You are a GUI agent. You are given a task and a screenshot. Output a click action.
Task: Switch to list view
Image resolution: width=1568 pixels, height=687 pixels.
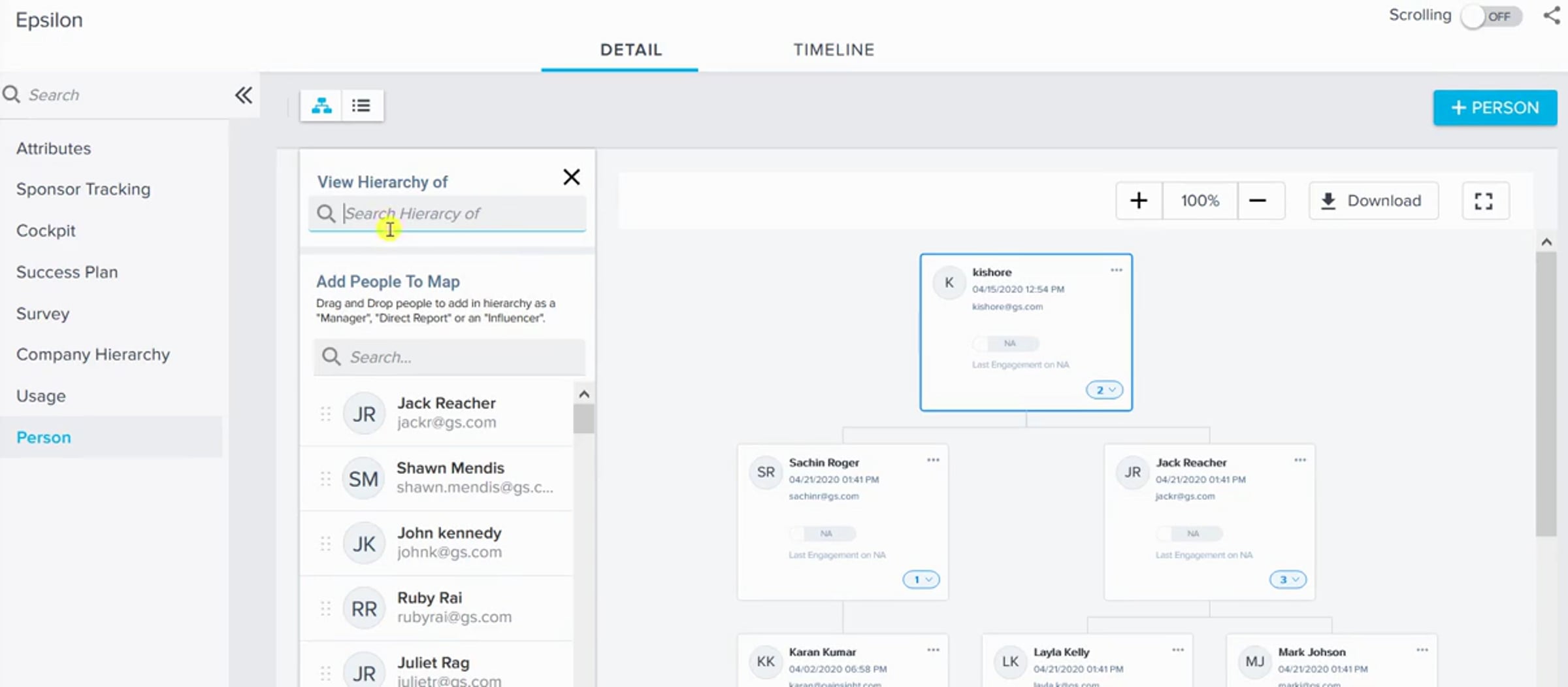(361, 105)
